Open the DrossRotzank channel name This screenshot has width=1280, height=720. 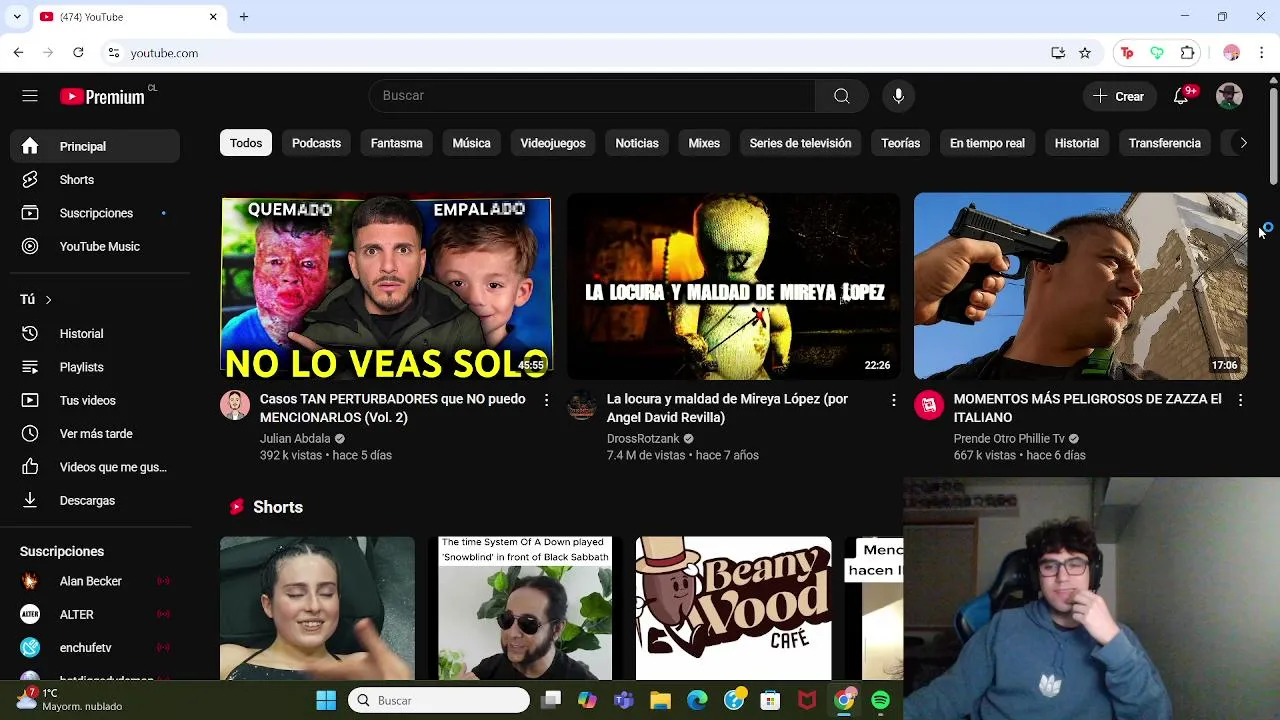point(643,439)
